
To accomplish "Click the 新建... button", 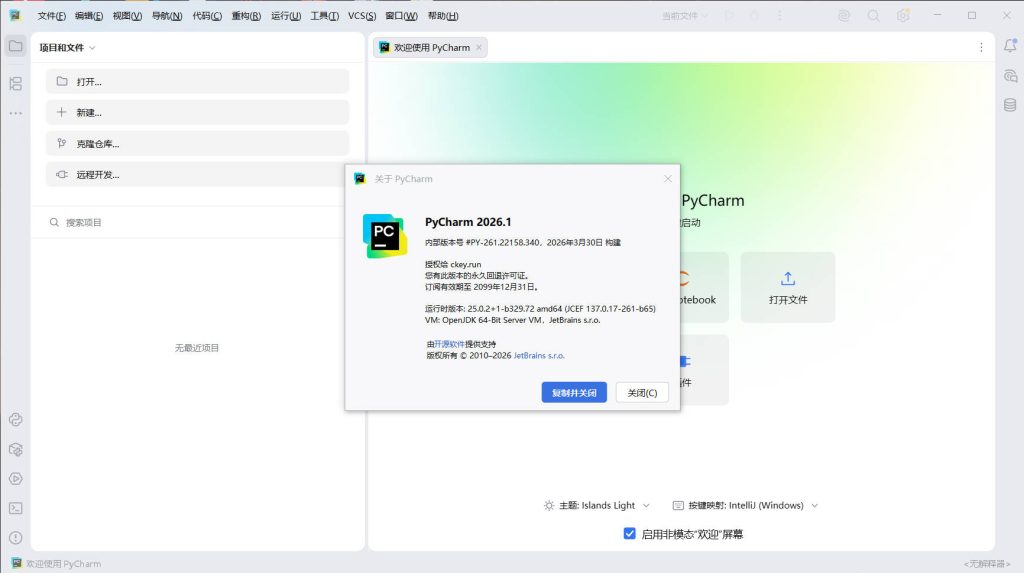I will (197, 112).
